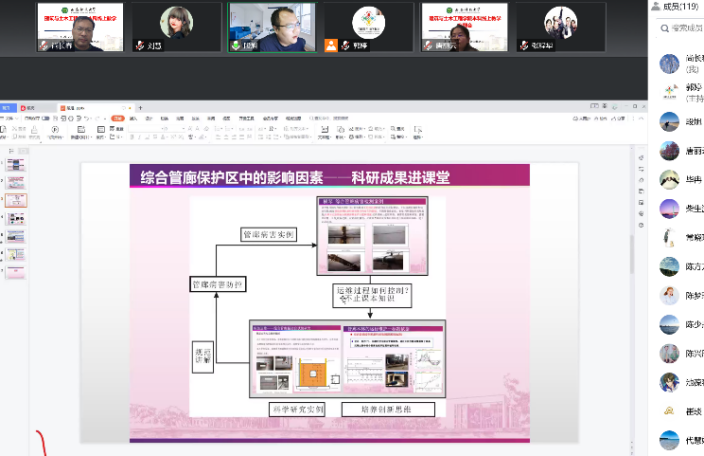Expand the quick access toolbar customize arrow
This screenshot has width=704, height=456.
pos(105,119)
